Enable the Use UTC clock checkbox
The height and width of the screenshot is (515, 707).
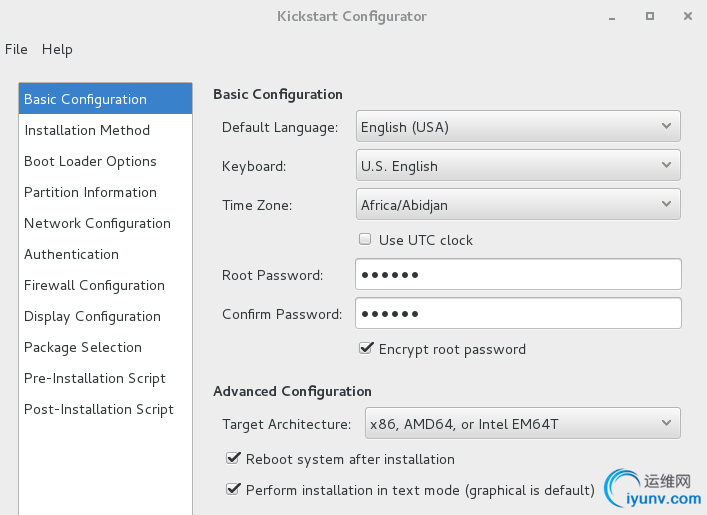(x=366, y=240)
